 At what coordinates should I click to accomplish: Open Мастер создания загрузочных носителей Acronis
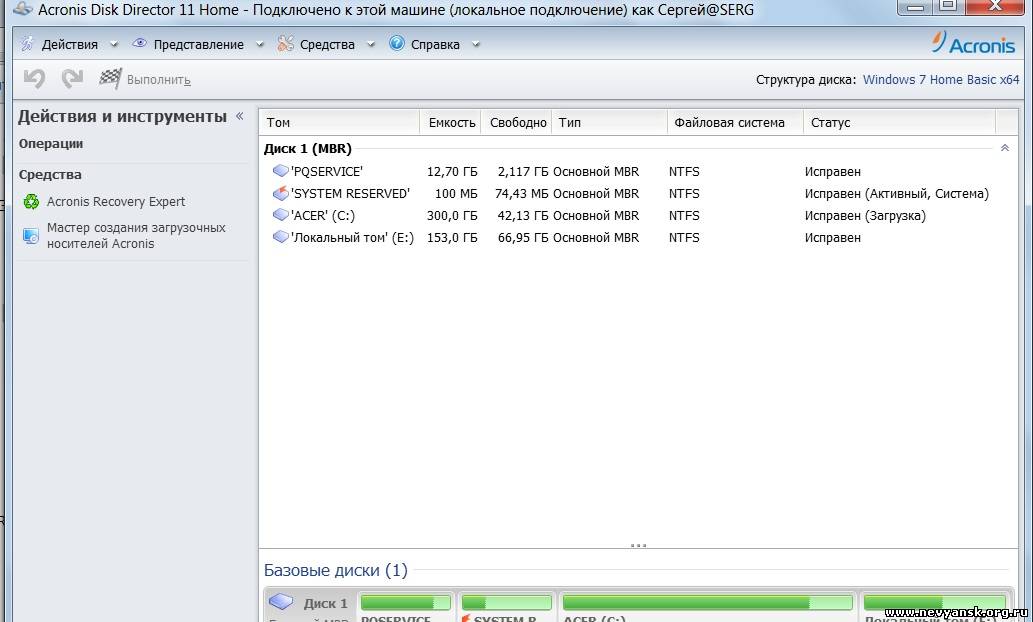[136, 235]
